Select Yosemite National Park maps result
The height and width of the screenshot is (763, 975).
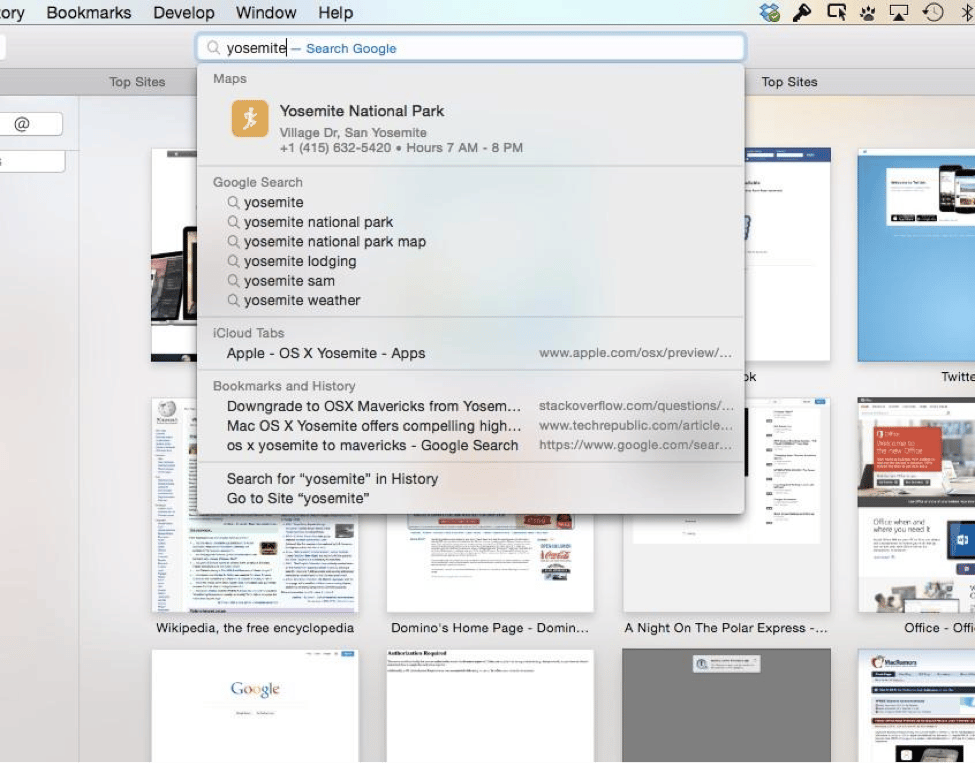point(471,128)
